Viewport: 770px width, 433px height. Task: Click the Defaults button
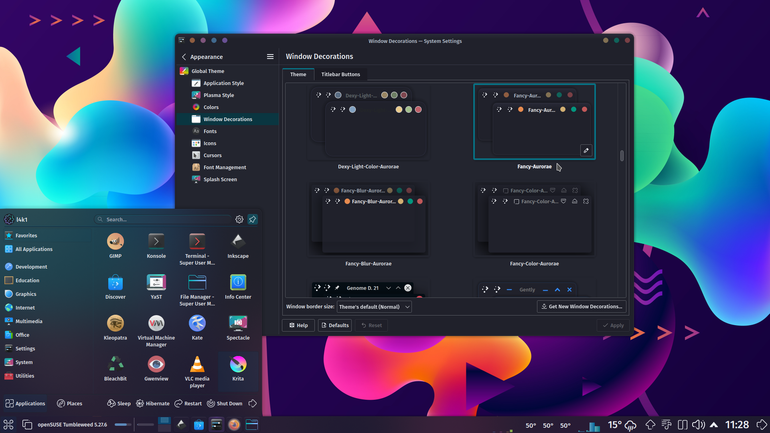click(x=334, y=325)
